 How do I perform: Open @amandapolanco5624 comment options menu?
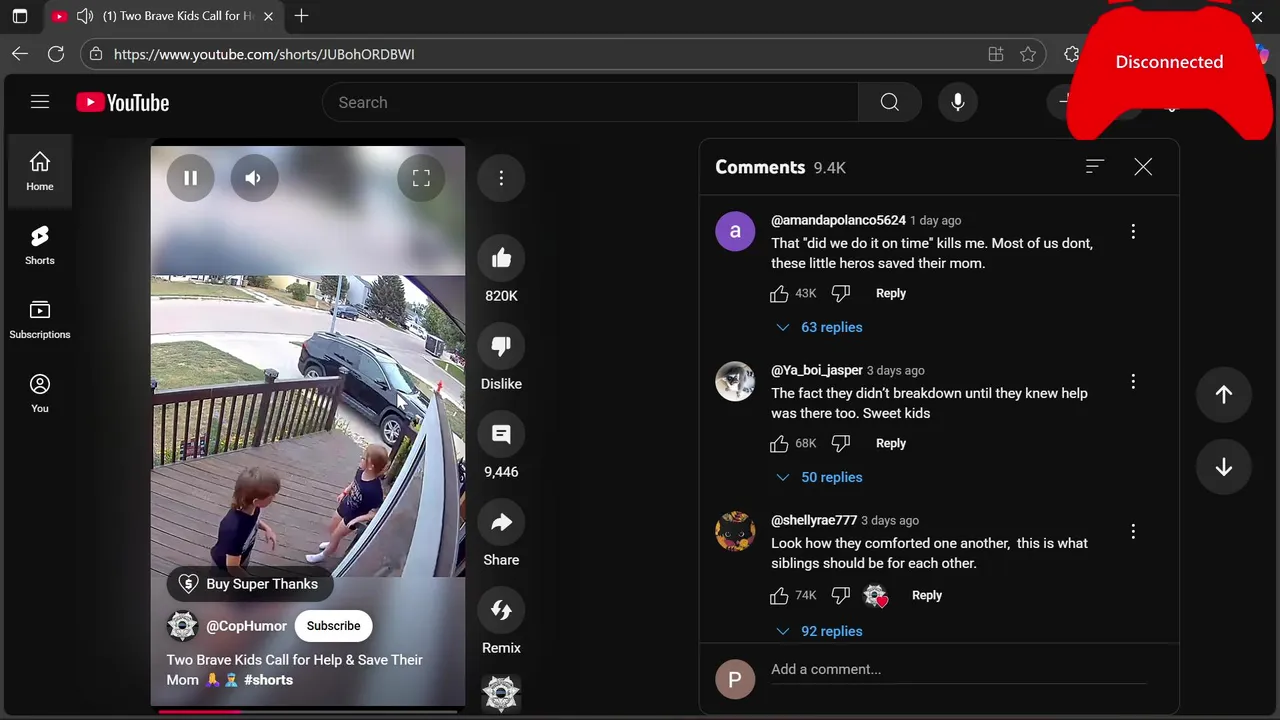[1133, 231]
